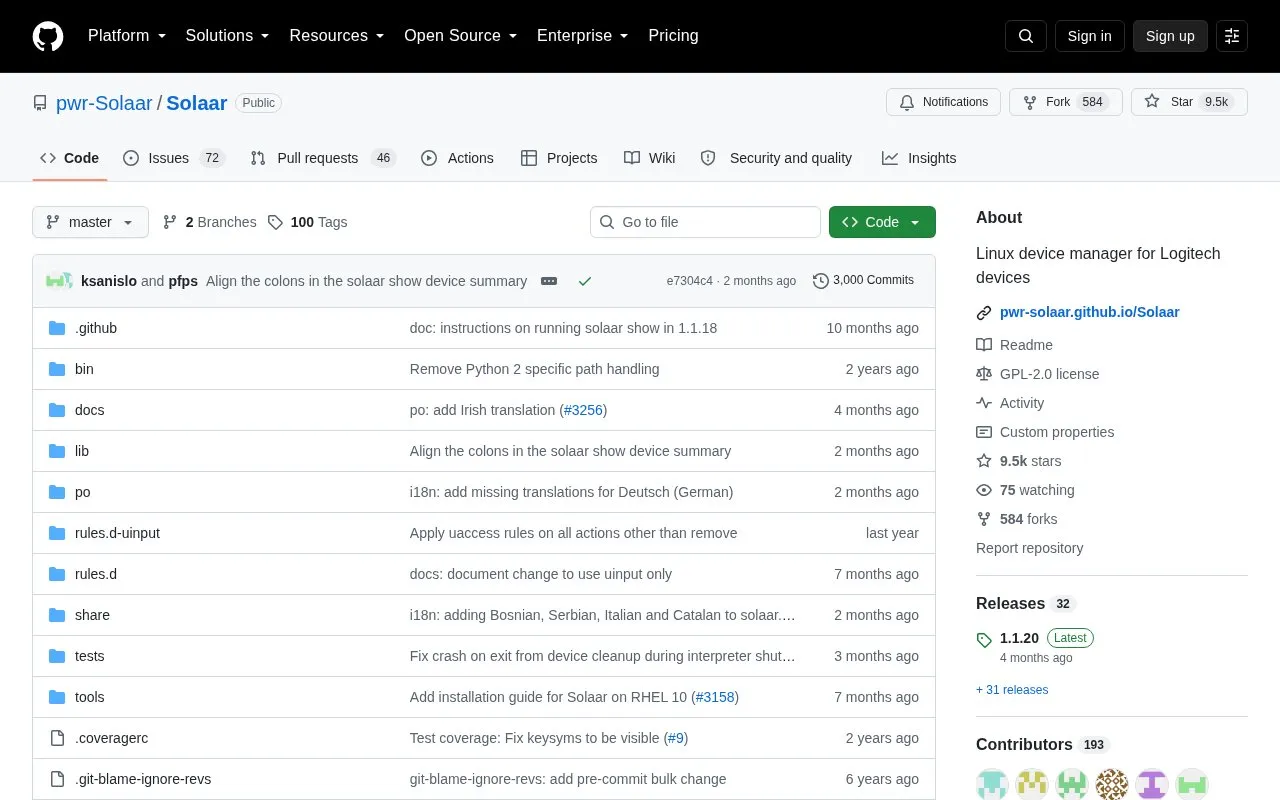The width and height of the screenshot is (1280, 800).
Task: Click the Sign in button
Action: (x=1089, y=36)
